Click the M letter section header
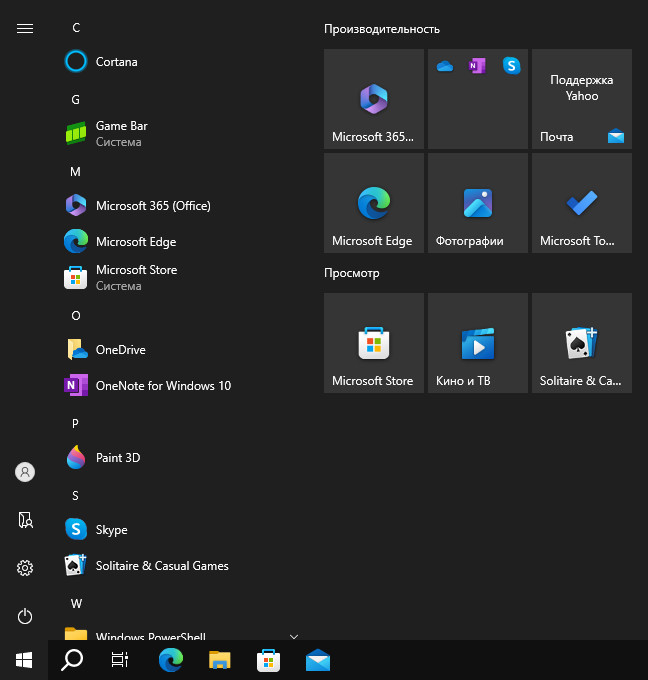Screen dimensions: 648x680 [x=75, y=172]
